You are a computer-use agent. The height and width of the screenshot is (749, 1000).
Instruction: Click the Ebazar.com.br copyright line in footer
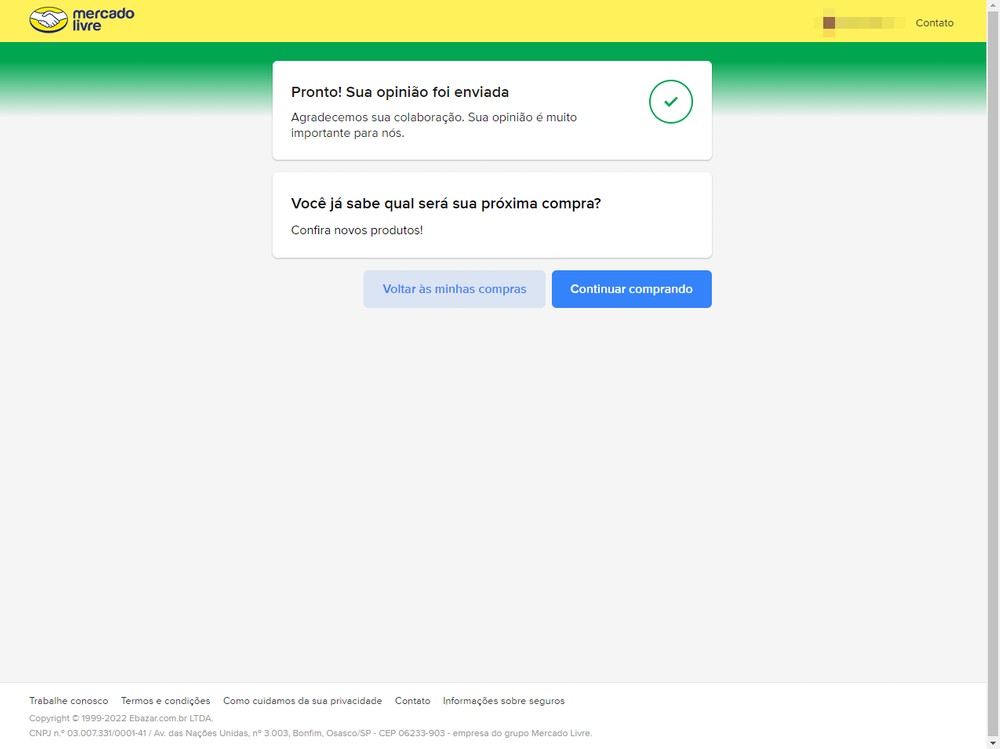[121, 718]
